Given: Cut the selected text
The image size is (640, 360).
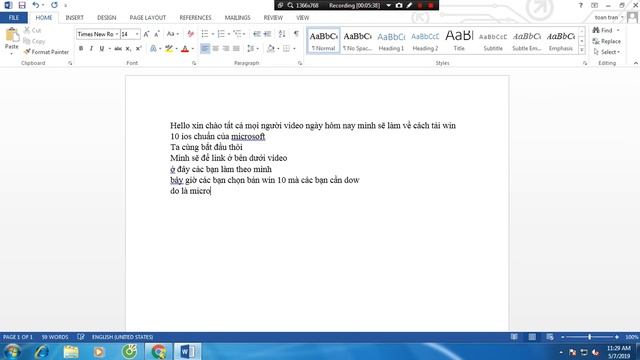Looking at the screenshot, I should [x=32, y=31].
